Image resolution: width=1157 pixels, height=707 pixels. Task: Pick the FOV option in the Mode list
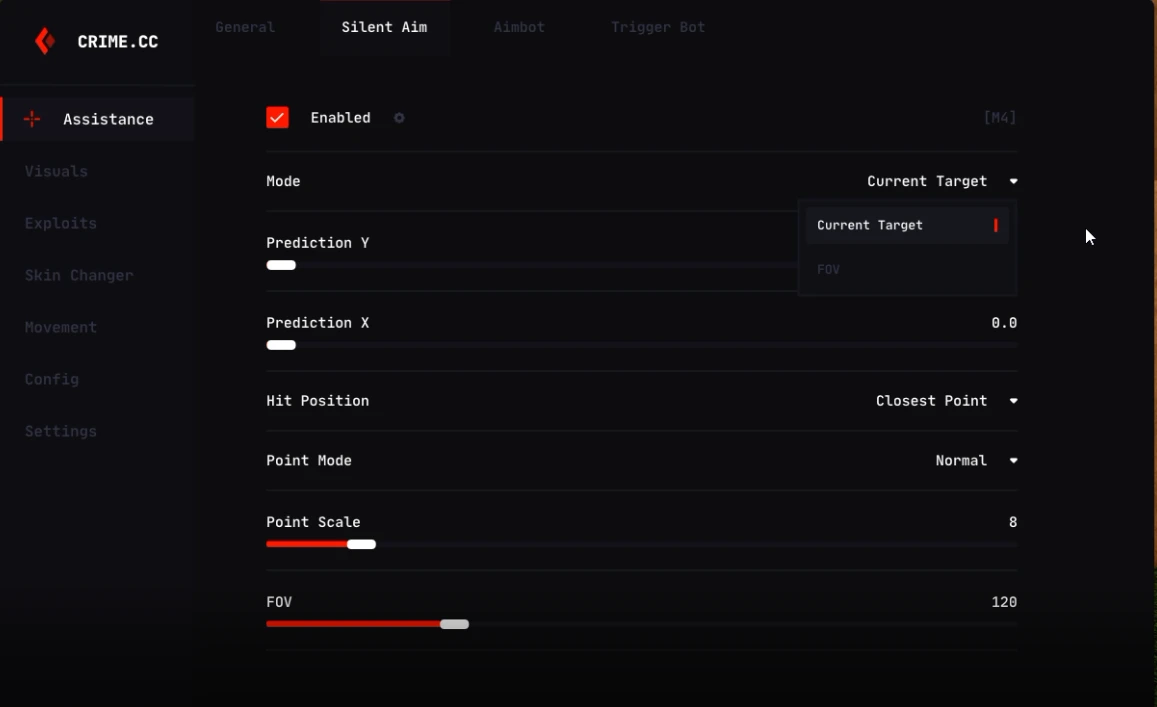click(x=907, y=269)
